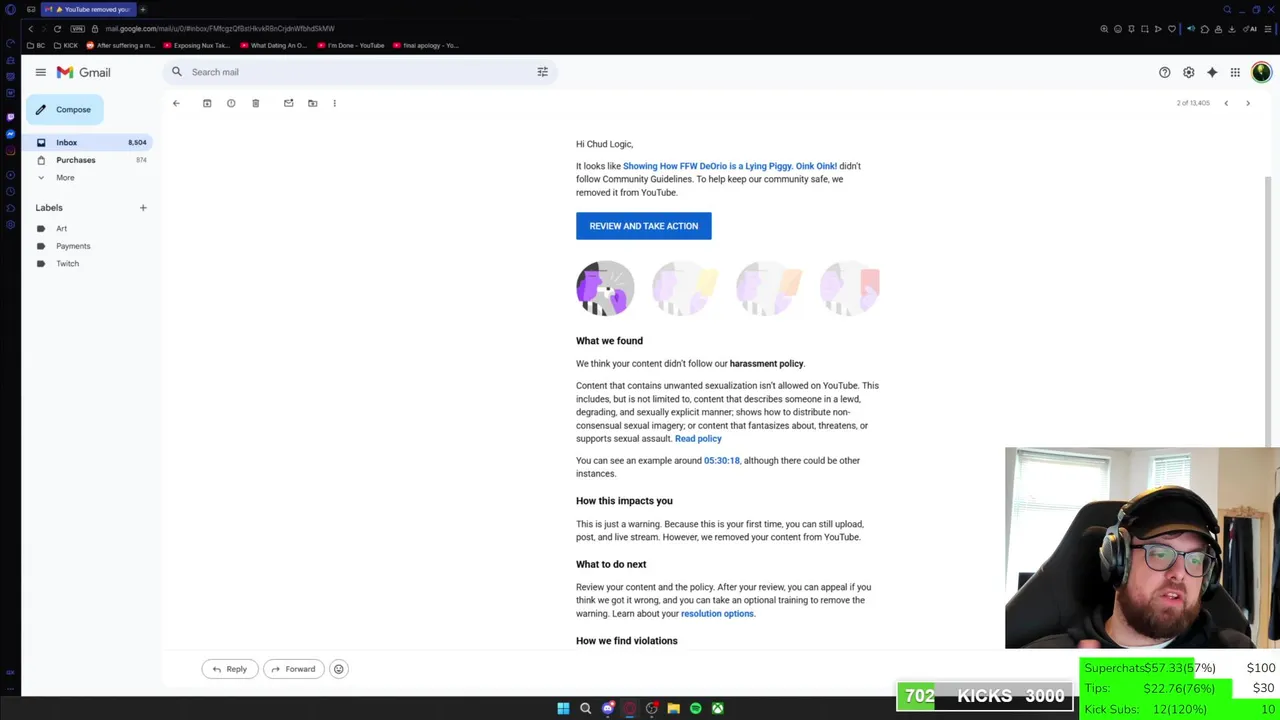
Task: Open browser extensions cube icon
Action: [1204, 29]
